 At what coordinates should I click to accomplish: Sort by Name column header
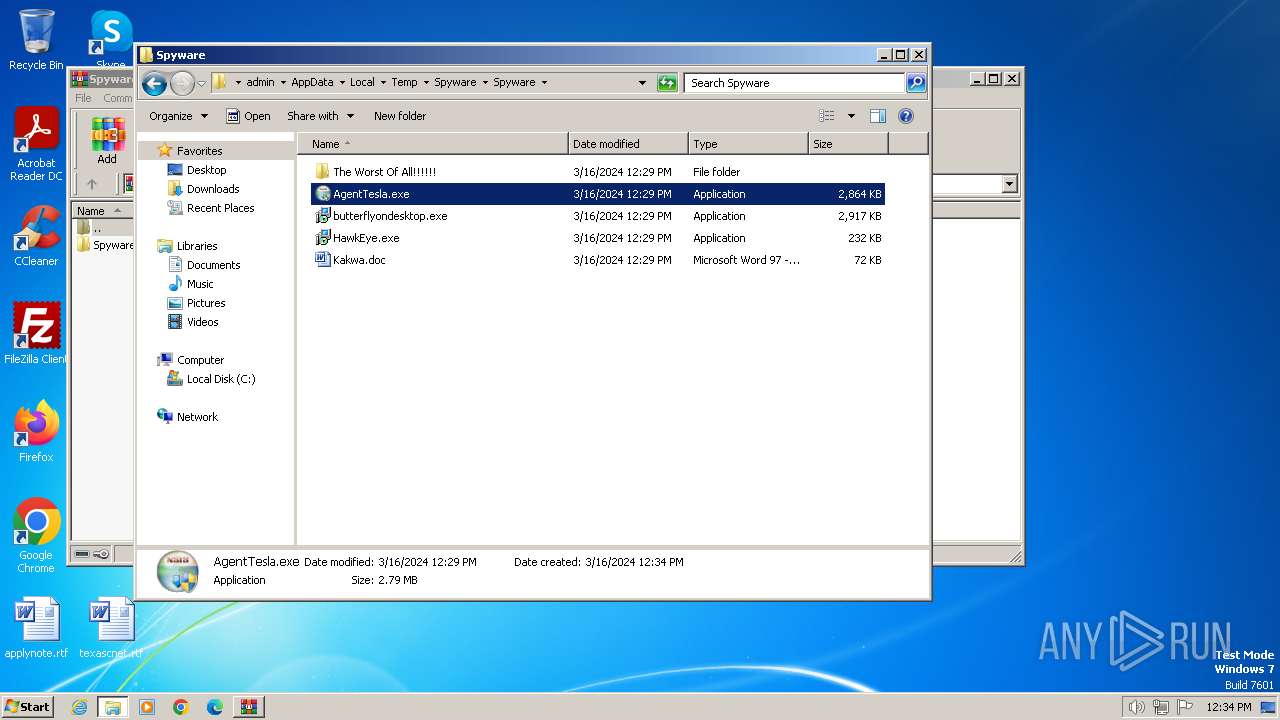click(432, 144)
